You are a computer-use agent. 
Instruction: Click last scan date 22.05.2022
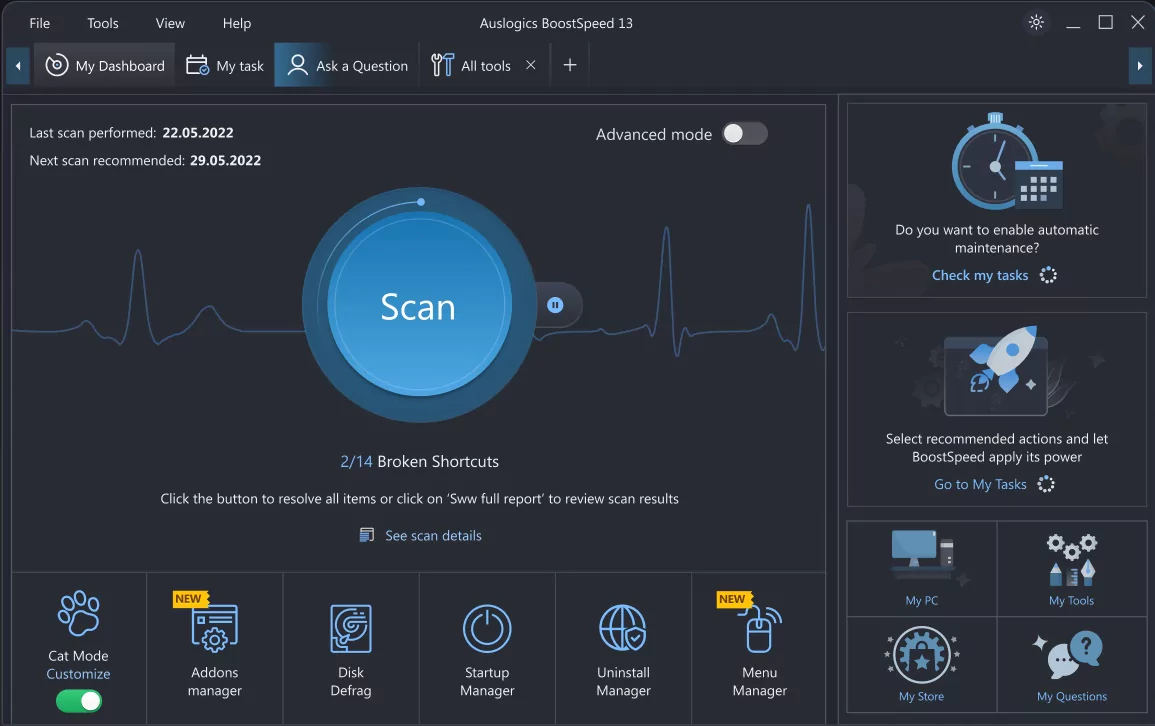point(197,133)
